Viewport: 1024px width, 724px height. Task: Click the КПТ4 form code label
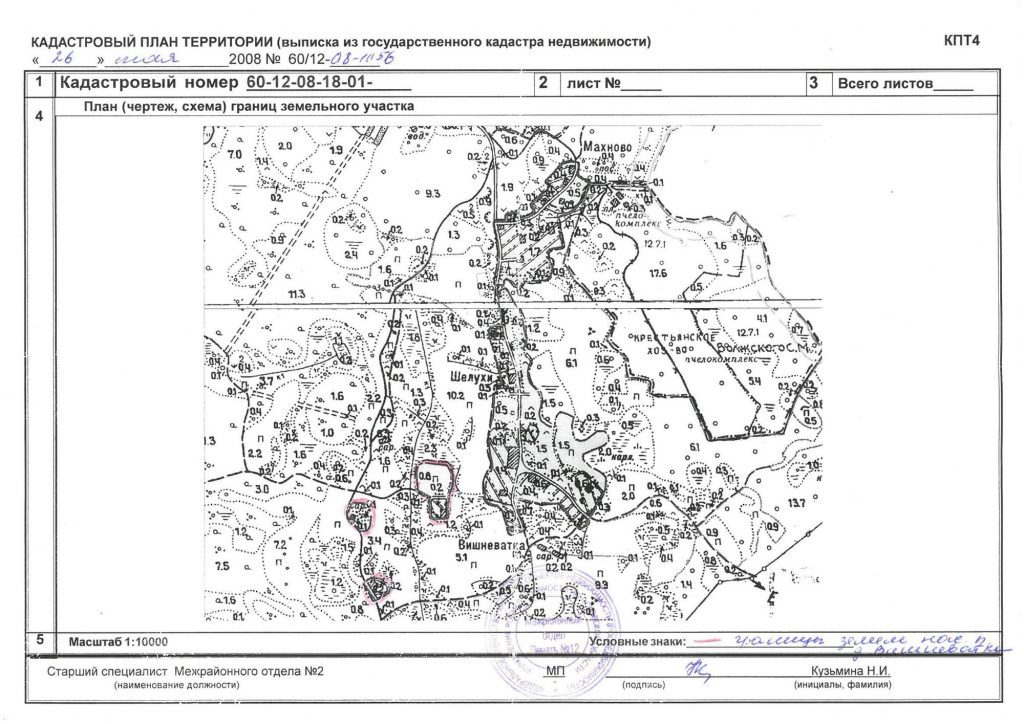(961, 40)
